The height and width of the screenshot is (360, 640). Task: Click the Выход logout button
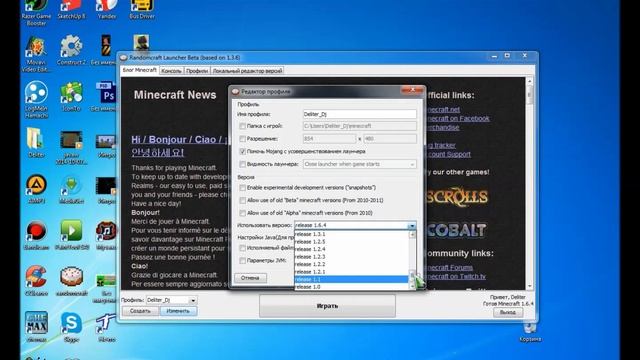click(508, 312)
